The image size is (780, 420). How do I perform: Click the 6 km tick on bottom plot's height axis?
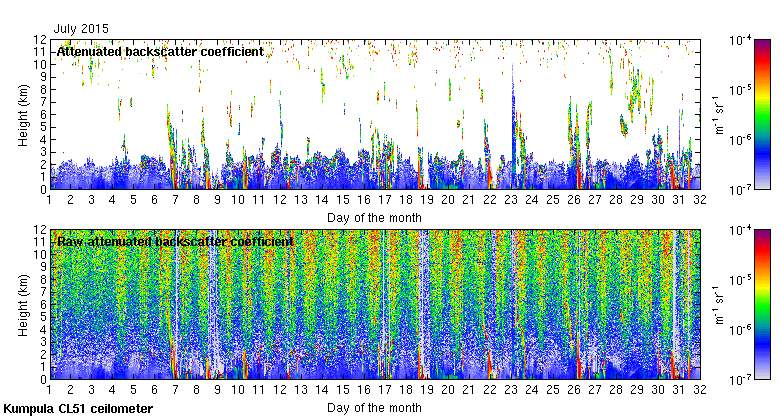coord(42,304)
